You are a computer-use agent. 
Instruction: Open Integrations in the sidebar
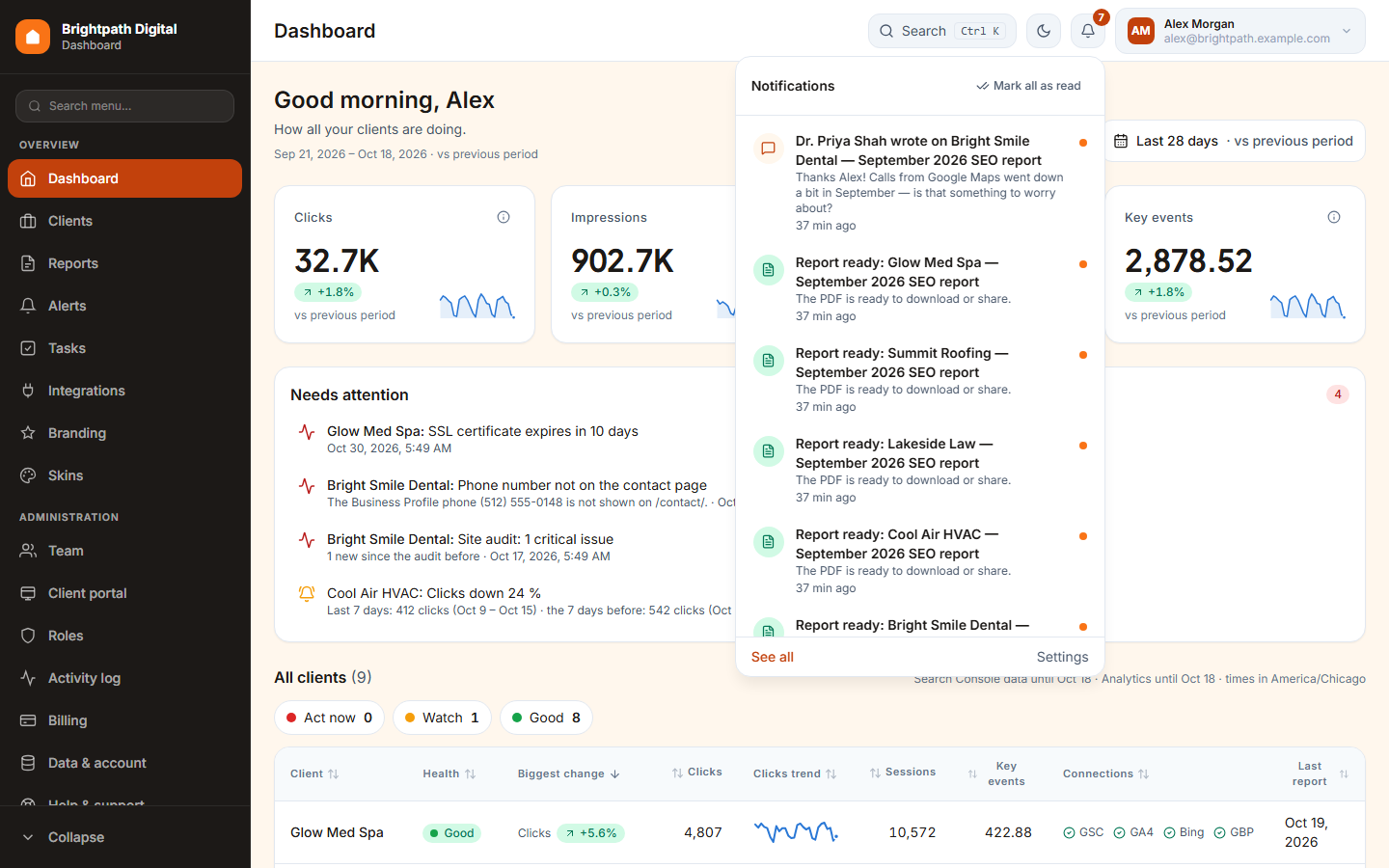124,391
